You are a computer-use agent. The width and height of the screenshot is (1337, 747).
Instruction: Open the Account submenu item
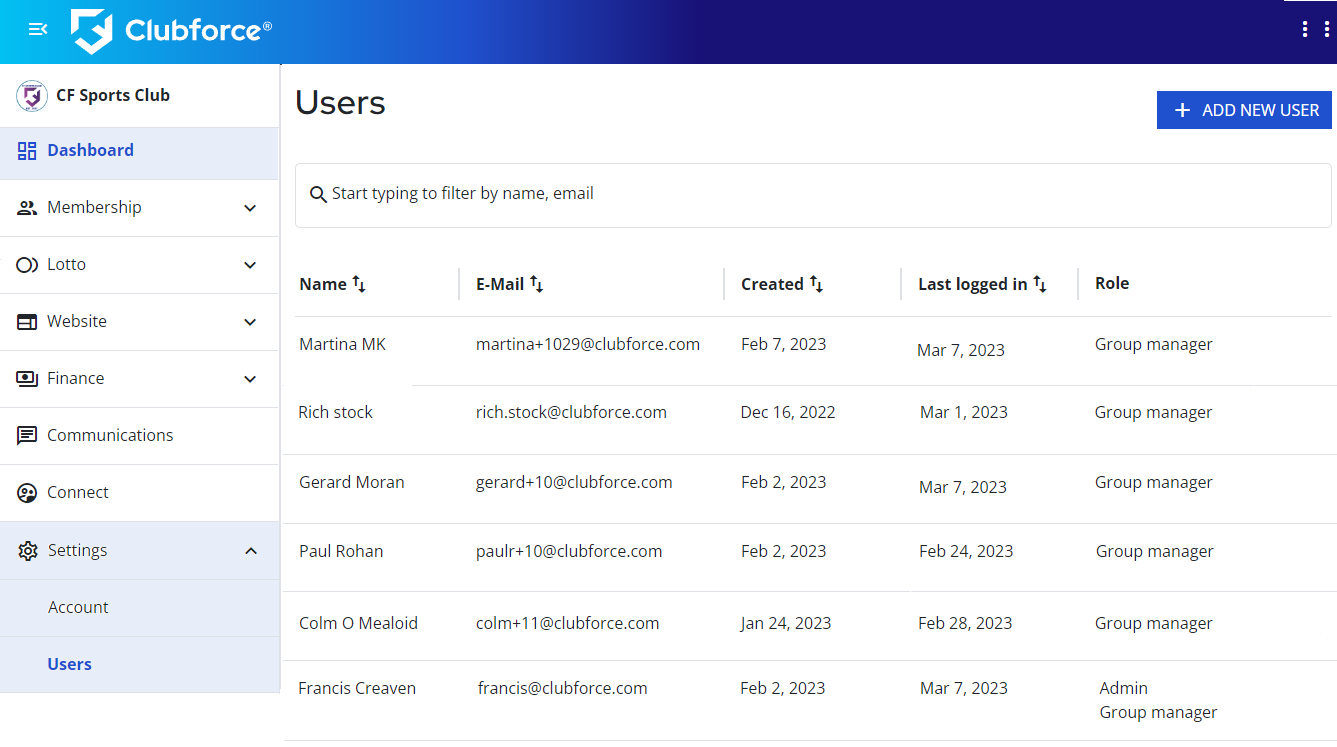pyautogui.click(x=139, y=608)
